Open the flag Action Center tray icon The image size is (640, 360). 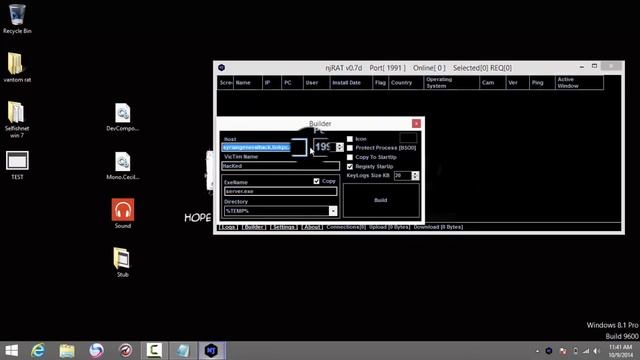(563, 351)
